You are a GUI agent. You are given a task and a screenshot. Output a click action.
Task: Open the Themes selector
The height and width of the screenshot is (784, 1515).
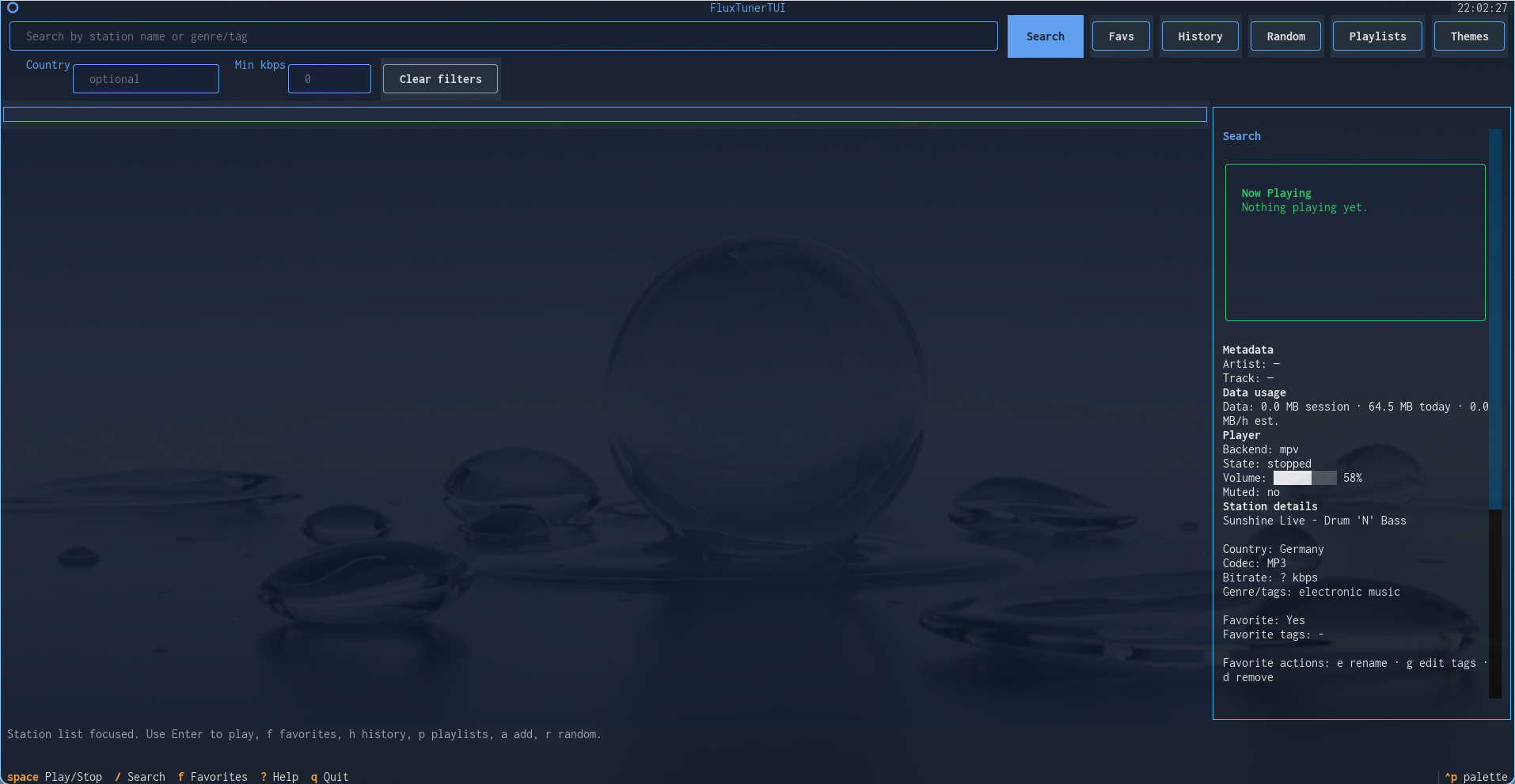tap(1469, 36)
